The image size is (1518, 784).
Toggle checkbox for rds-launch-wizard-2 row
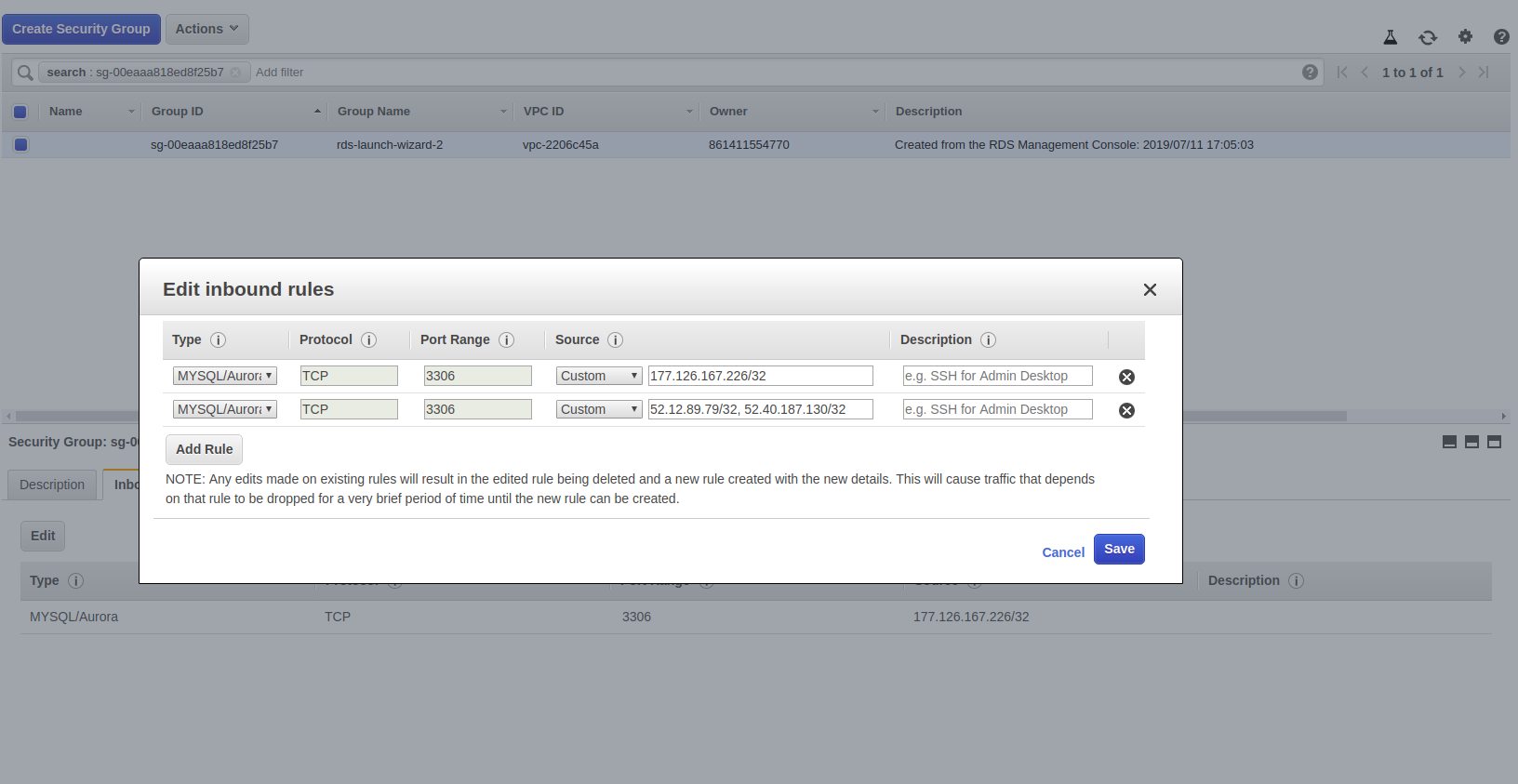coord(20,145)
